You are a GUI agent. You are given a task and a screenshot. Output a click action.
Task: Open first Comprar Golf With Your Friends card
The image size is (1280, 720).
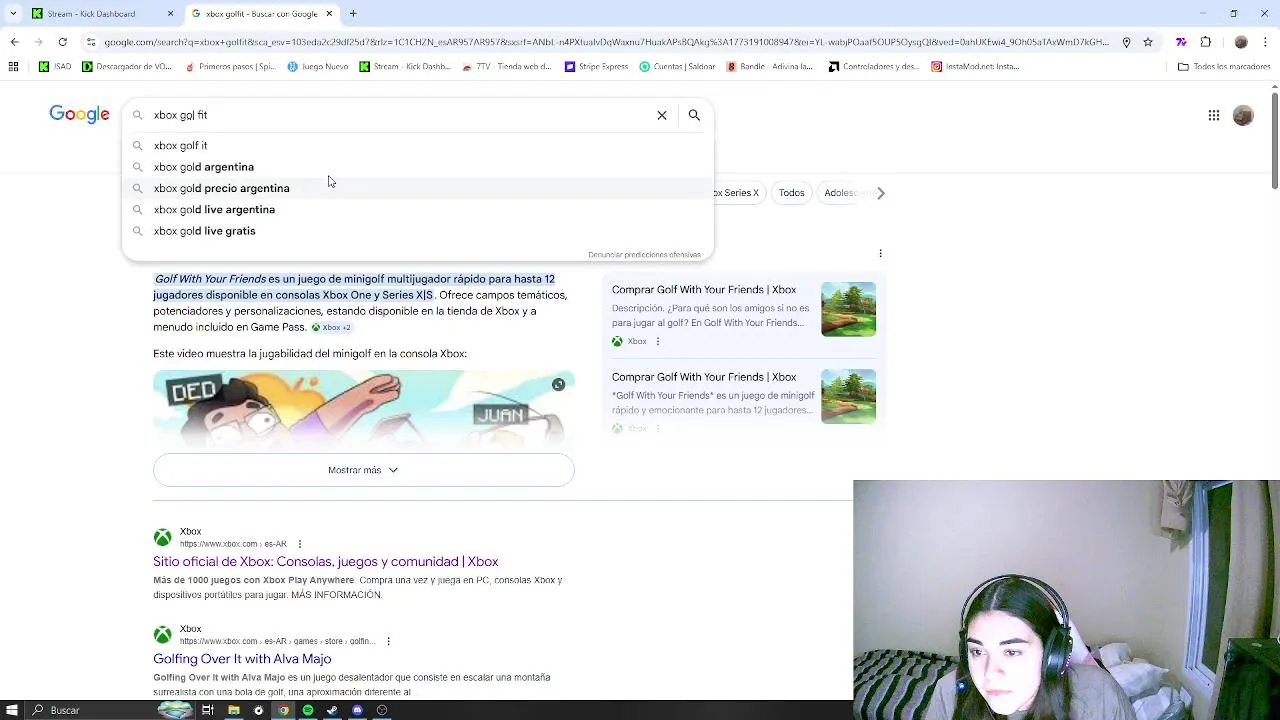(704, 290)
